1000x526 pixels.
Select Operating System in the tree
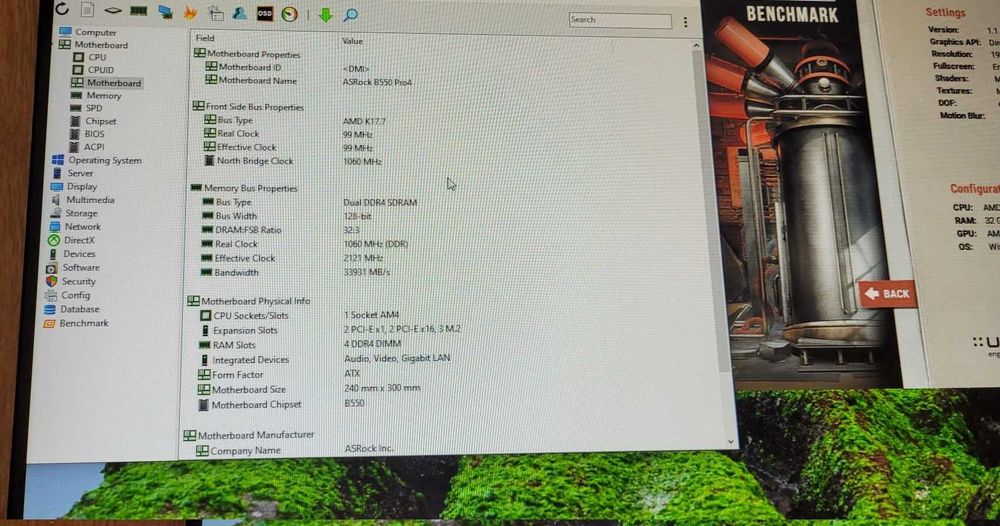[x=97, y=160]
